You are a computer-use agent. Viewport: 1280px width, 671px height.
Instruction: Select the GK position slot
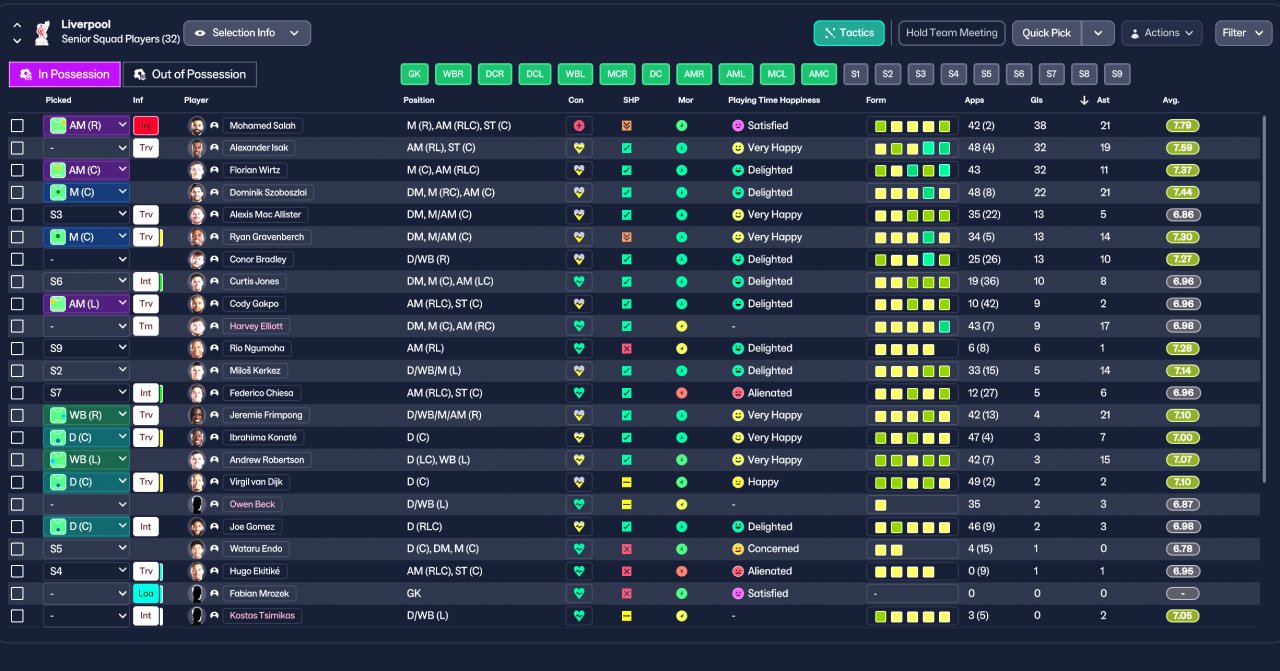[x=414, y=74]
